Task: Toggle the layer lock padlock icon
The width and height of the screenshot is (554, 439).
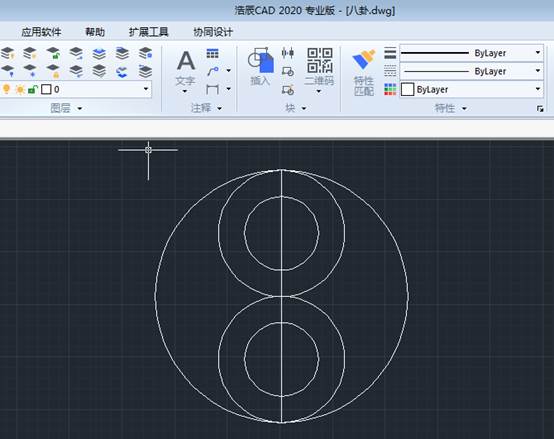Action: tap(33, 89)
